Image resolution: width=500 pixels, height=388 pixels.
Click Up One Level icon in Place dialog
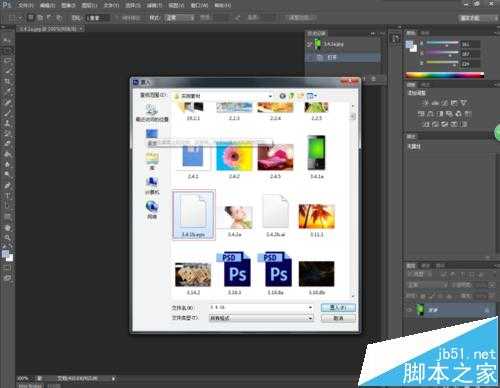tap(291, 96)
